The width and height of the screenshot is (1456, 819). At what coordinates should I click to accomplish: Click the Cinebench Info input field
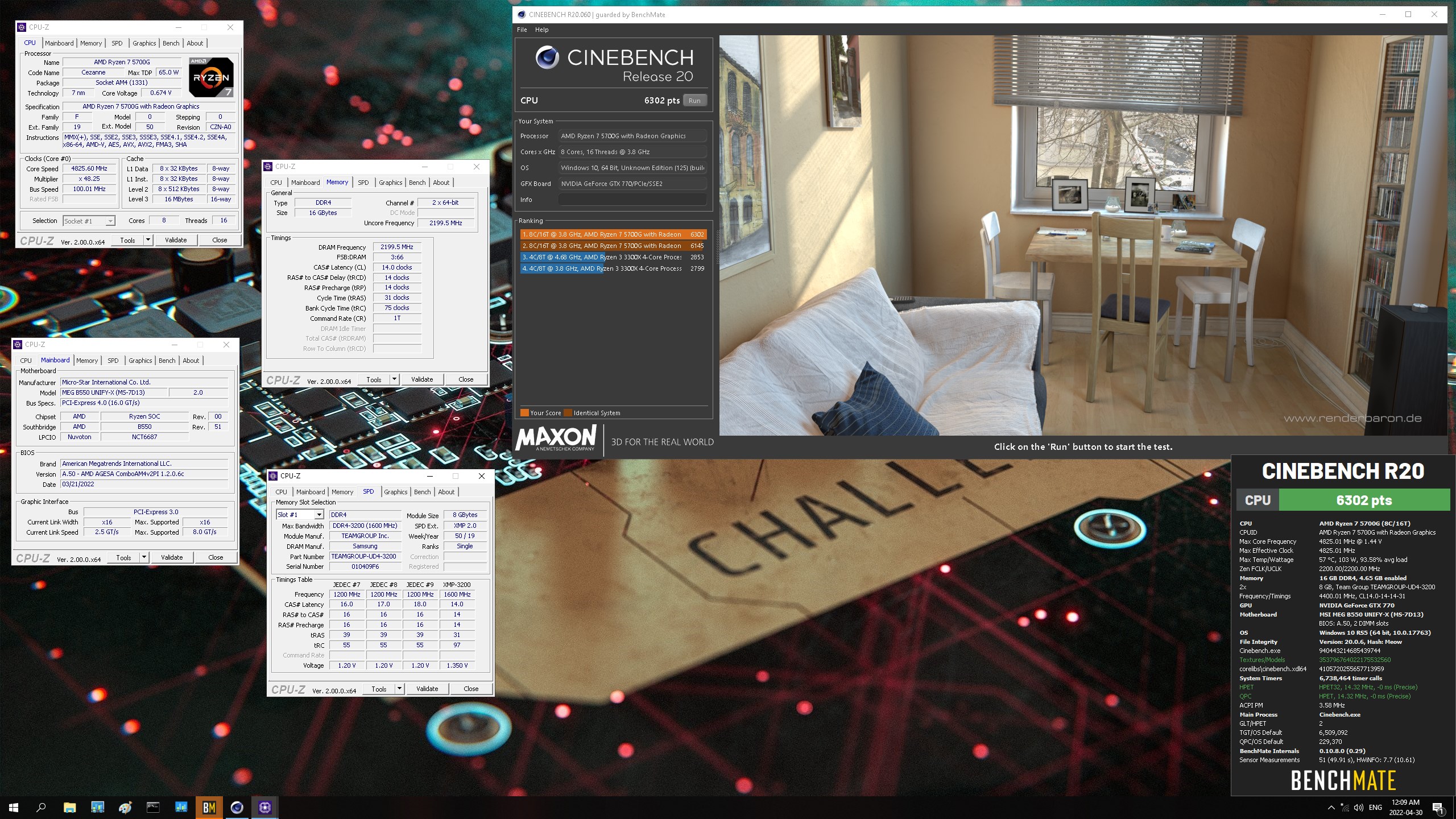(x=632, y=200)
